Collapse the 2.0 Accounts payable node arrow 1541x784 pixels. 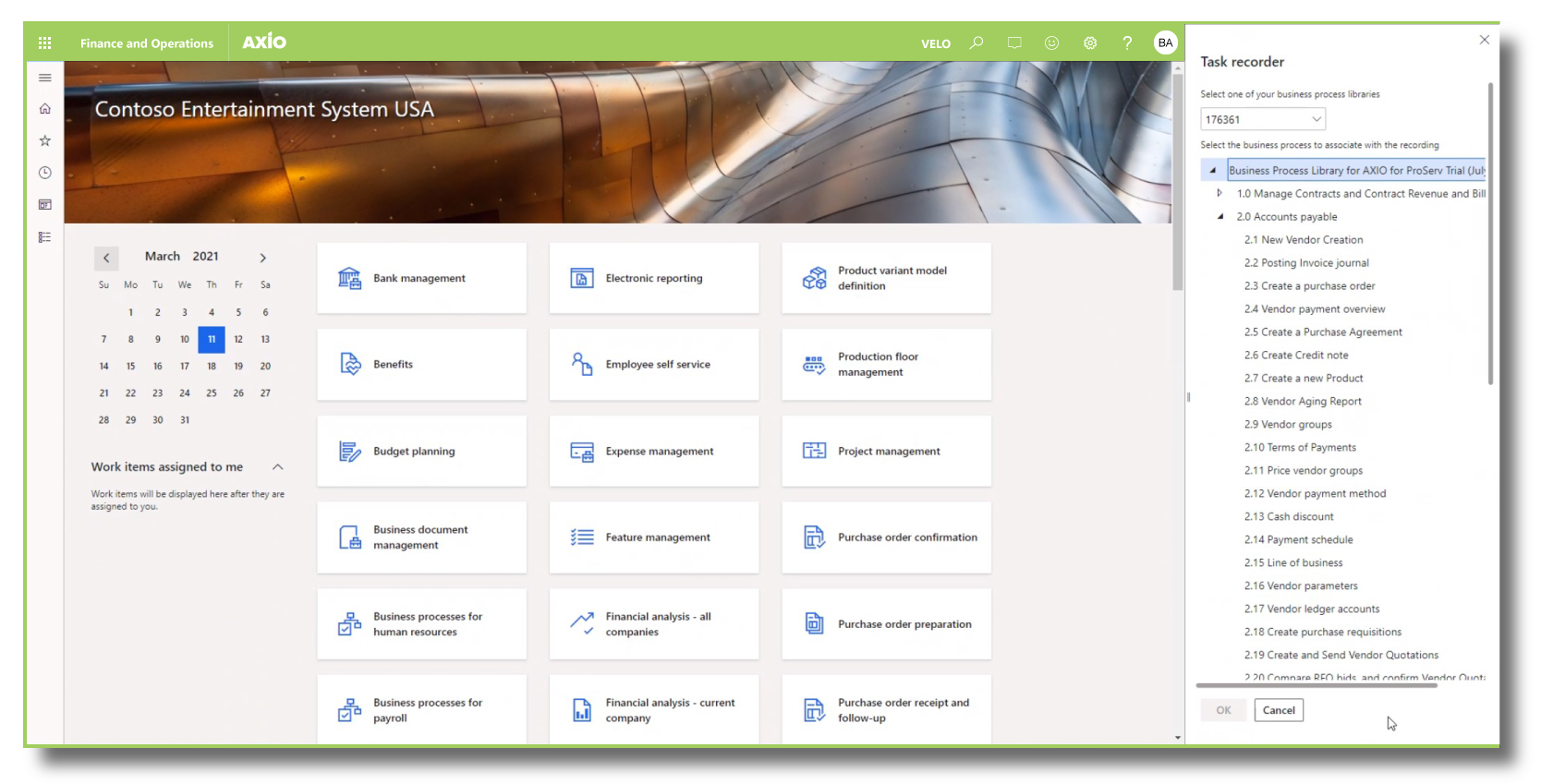[1219, 216]
